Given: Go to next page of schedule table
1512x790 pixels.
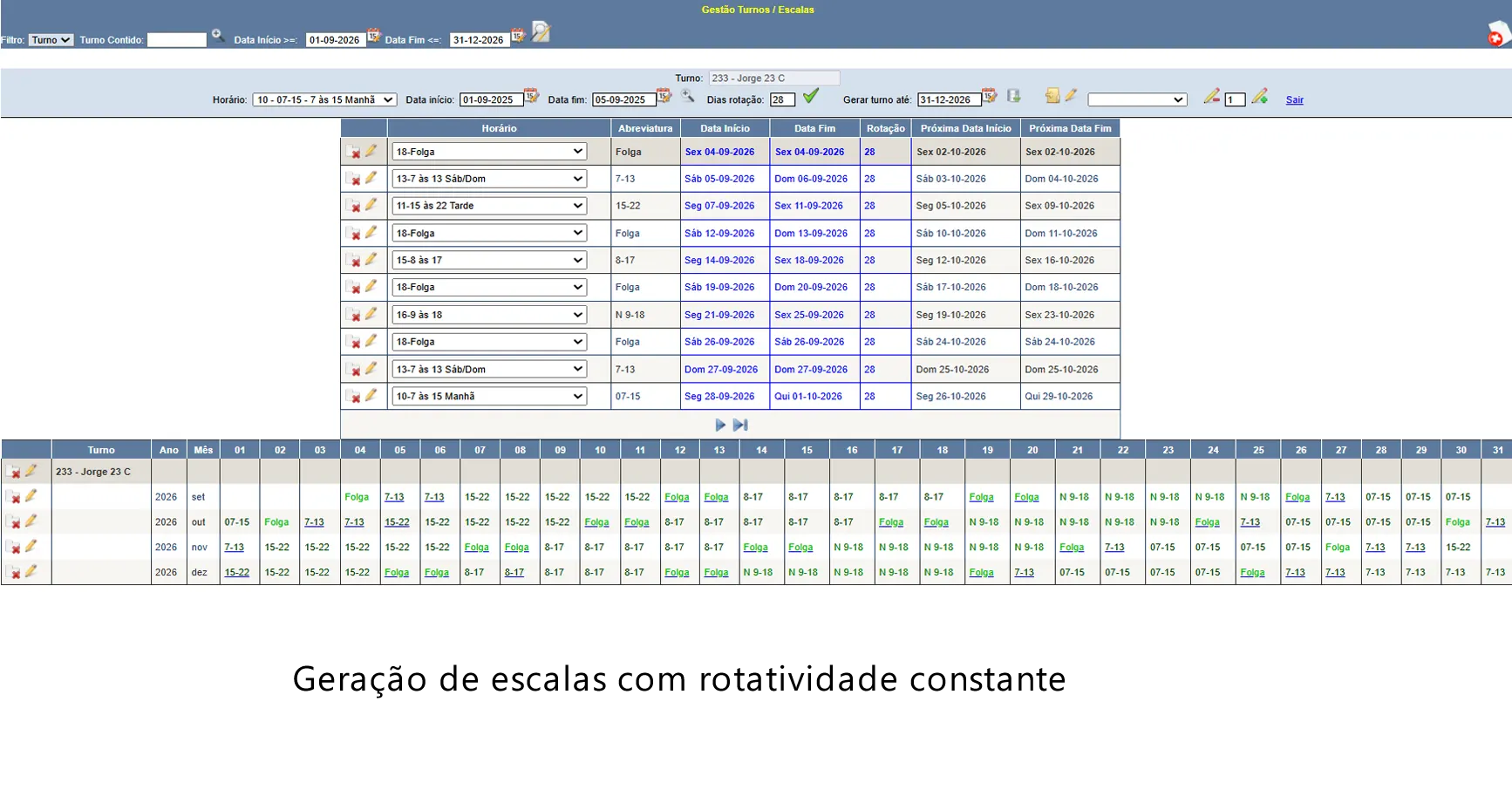Looking at the screenshot, I should (x=720, y=425).
